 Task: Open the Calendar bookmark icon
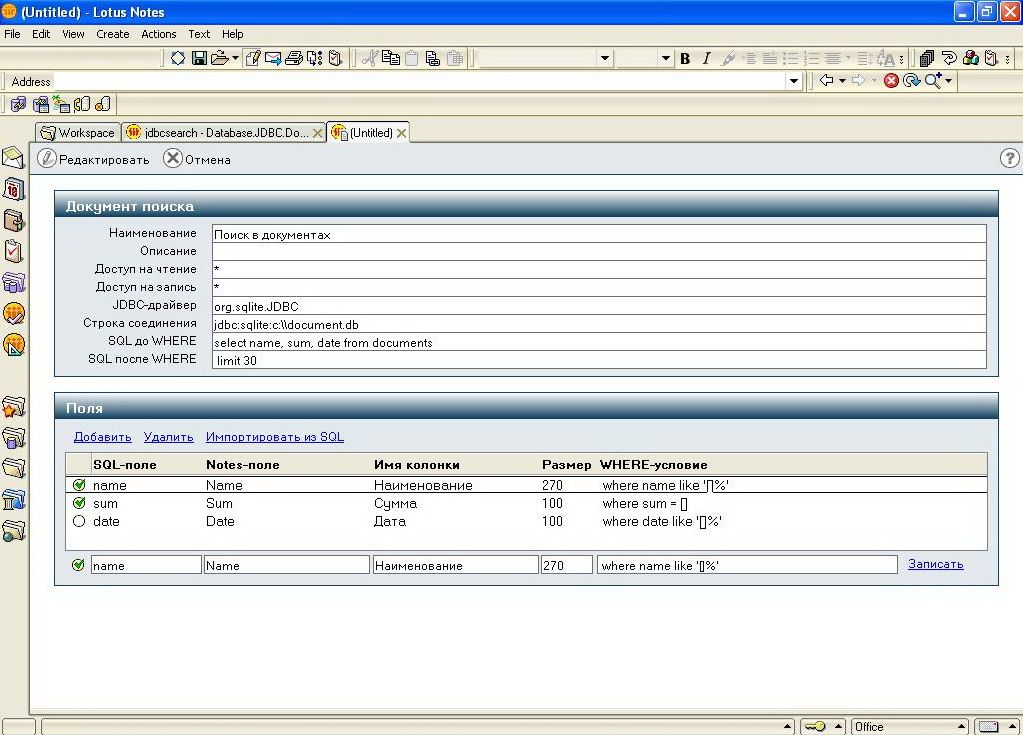(x=13, y=189)
